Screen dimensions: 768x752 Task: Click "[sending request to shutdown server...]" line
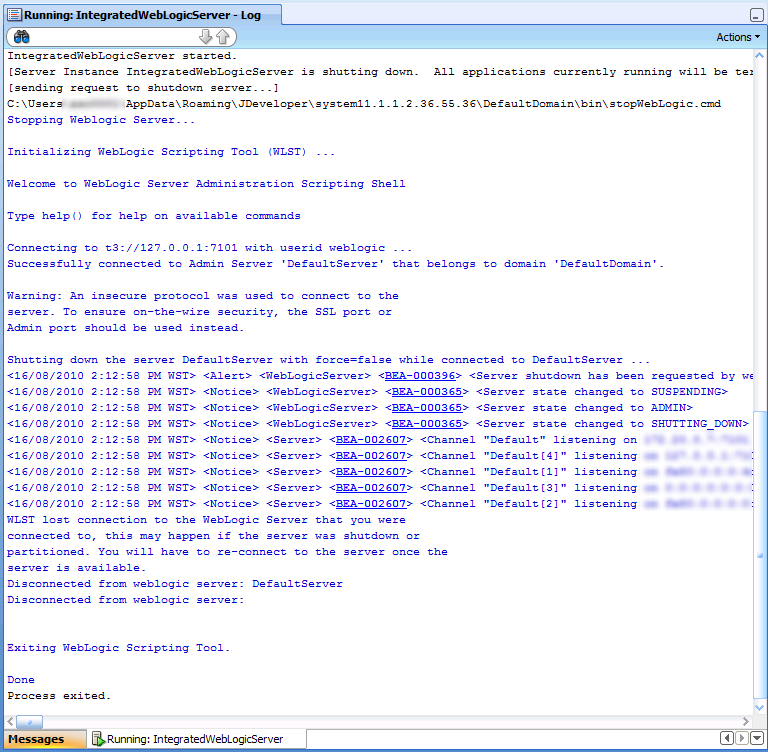143,88
